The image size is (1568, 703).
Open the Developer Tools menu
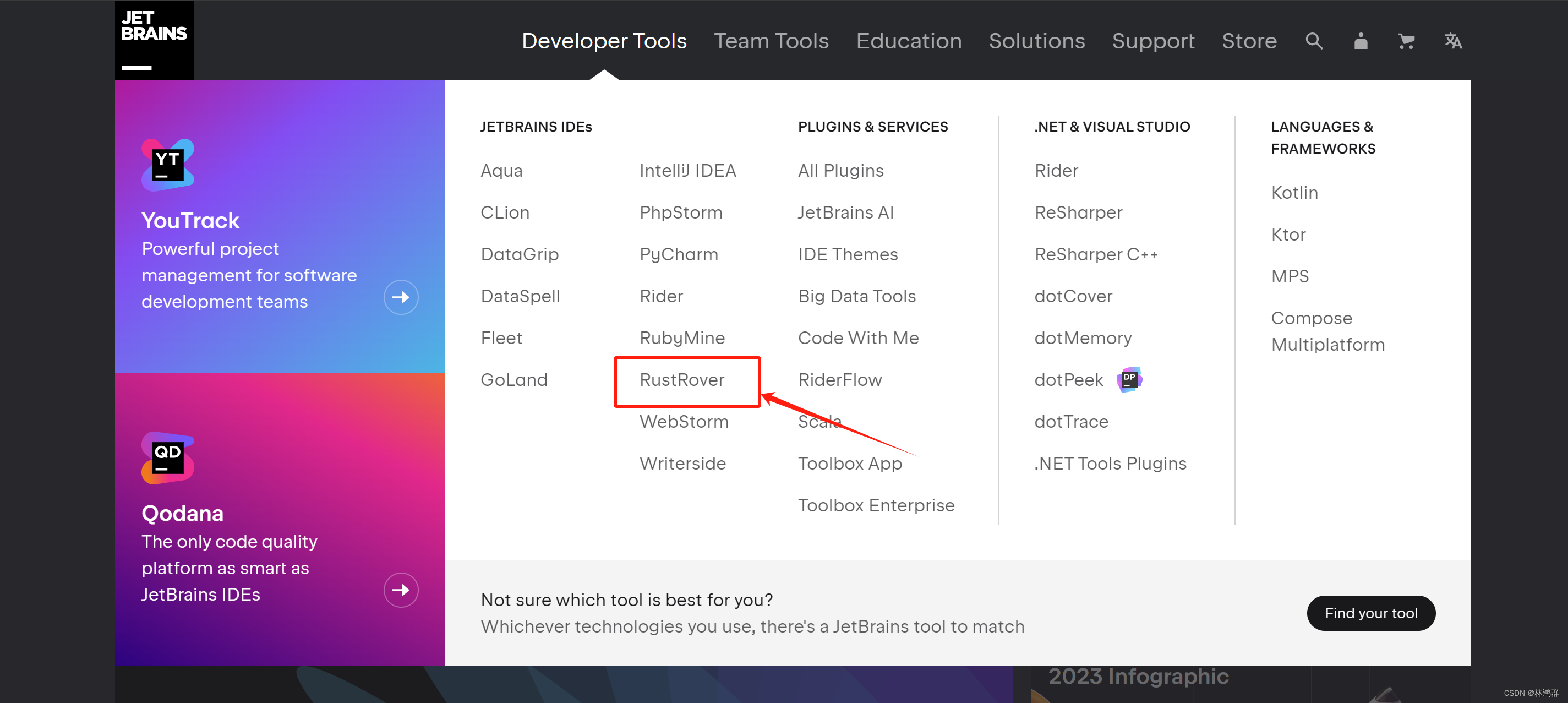604,41
